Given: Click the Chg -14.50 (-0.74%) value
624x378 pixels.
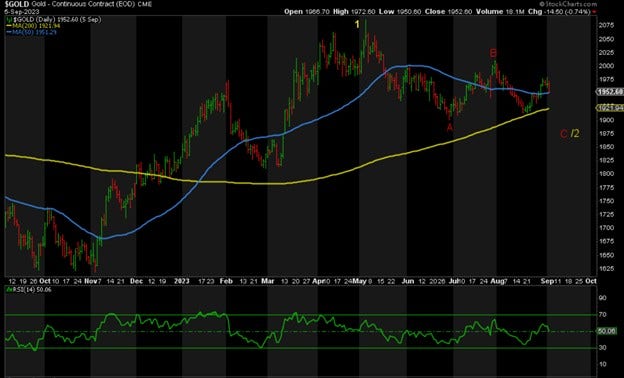Looking at the screenshot, I should [x=567, y=12].
